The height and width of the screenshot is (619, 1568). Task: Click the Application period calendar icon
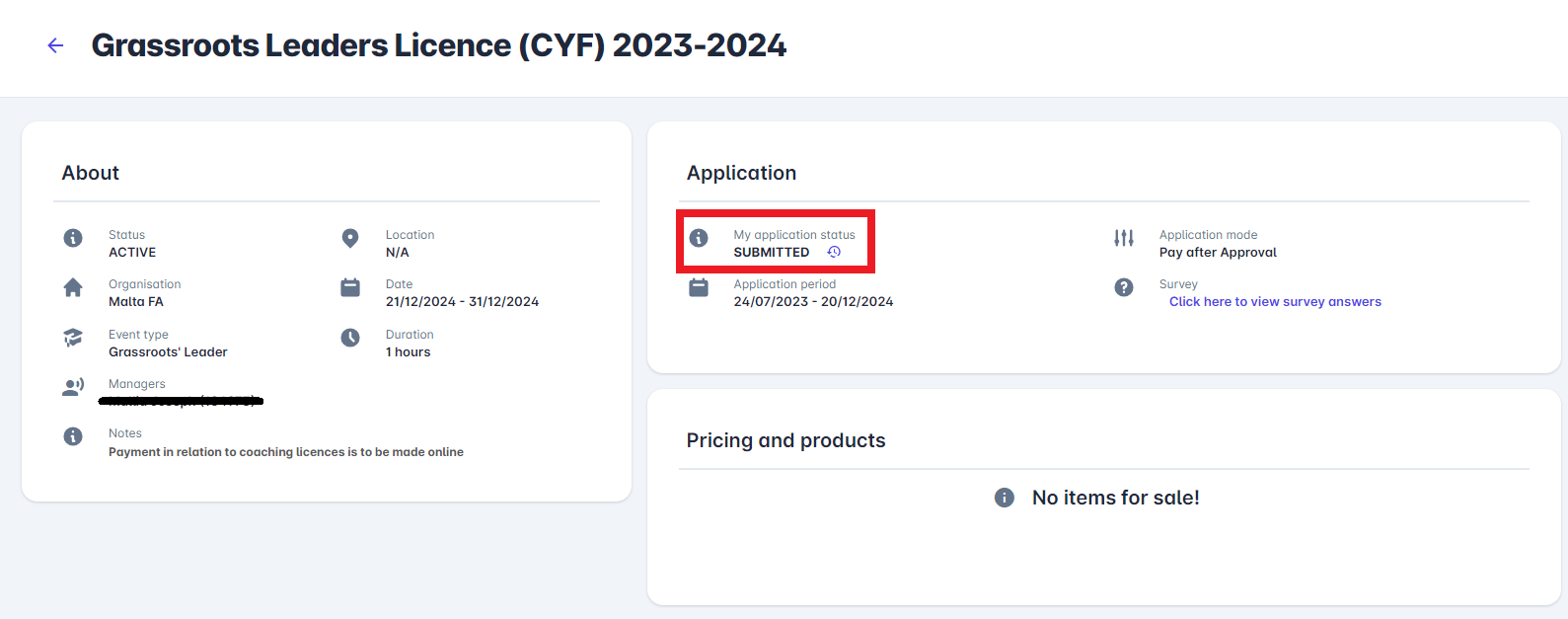pyautogui.click(x=699, y=287)
